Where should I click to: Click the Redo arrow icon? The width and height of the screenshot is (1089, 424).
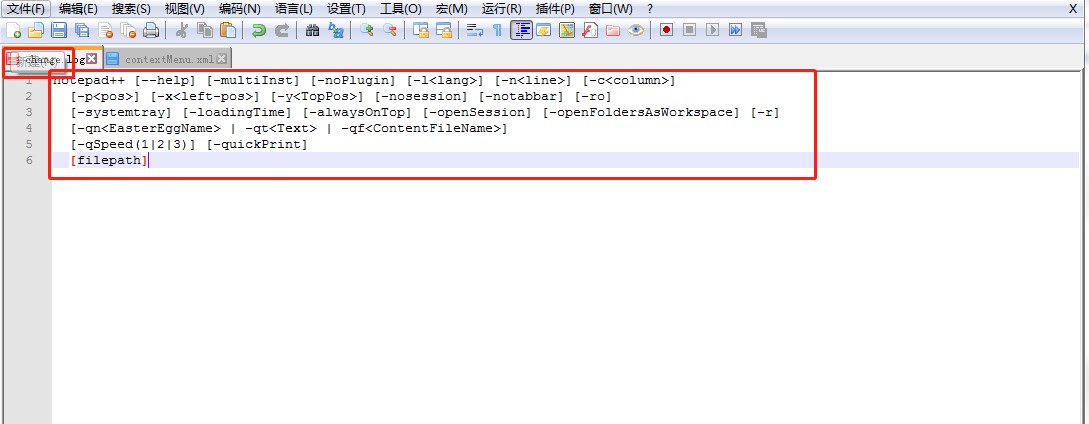click(x=281, y=30)
